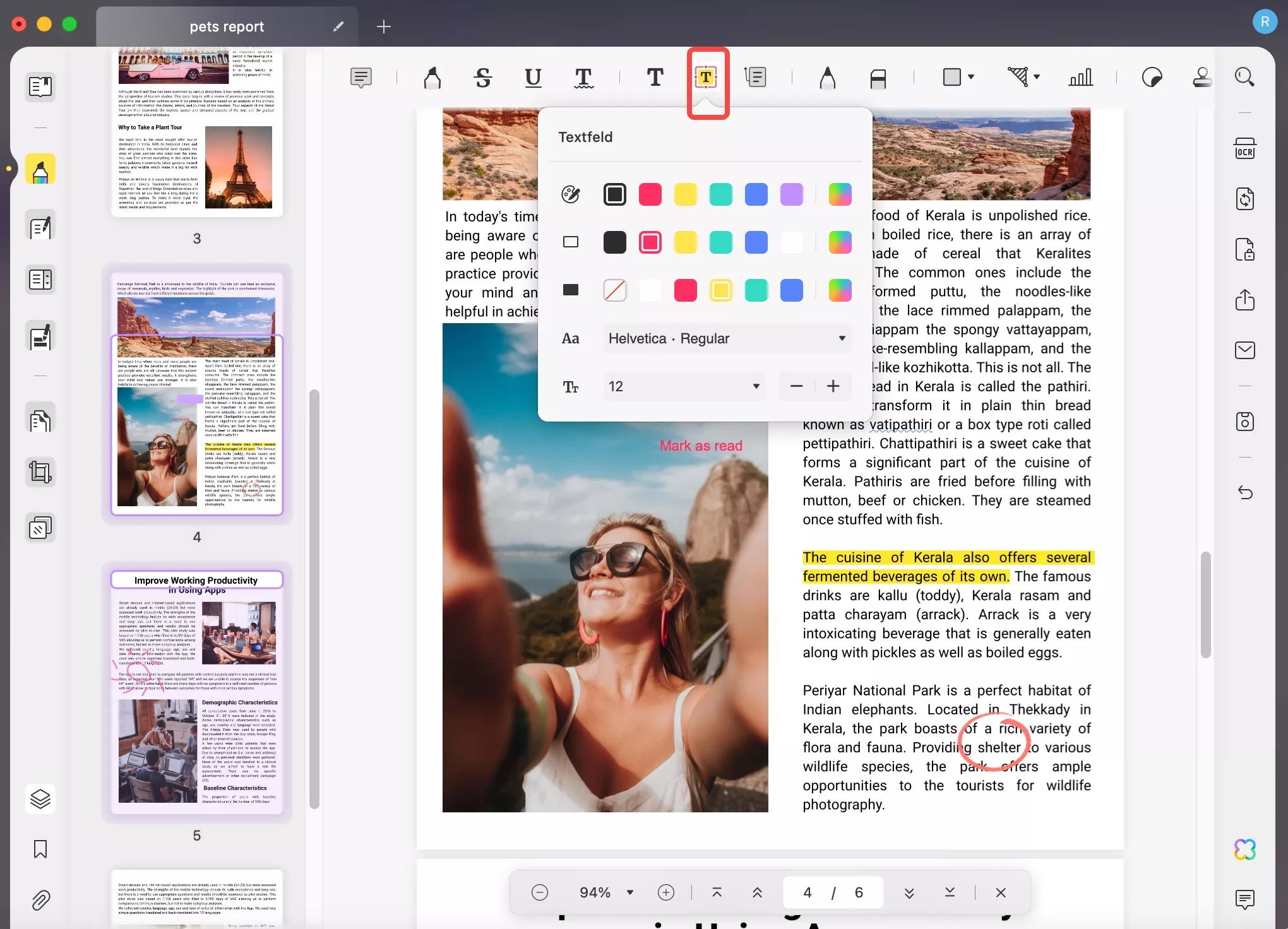Viewport: 1288px width, 929px height.
Task: Open the Helvetica Regular font dropdown
Action: [727, 338]
